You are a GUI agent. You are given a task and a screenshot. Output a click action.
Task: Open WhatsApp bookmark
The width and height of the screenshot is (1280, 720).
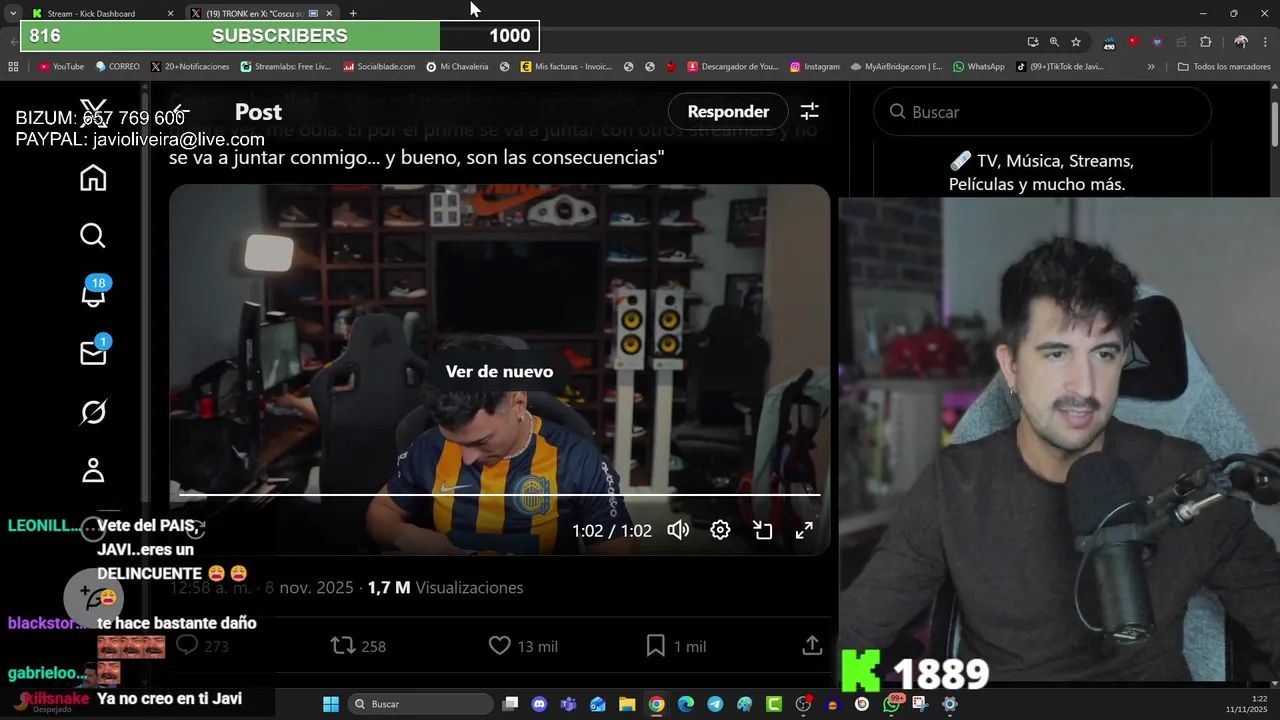click(978, 67)
